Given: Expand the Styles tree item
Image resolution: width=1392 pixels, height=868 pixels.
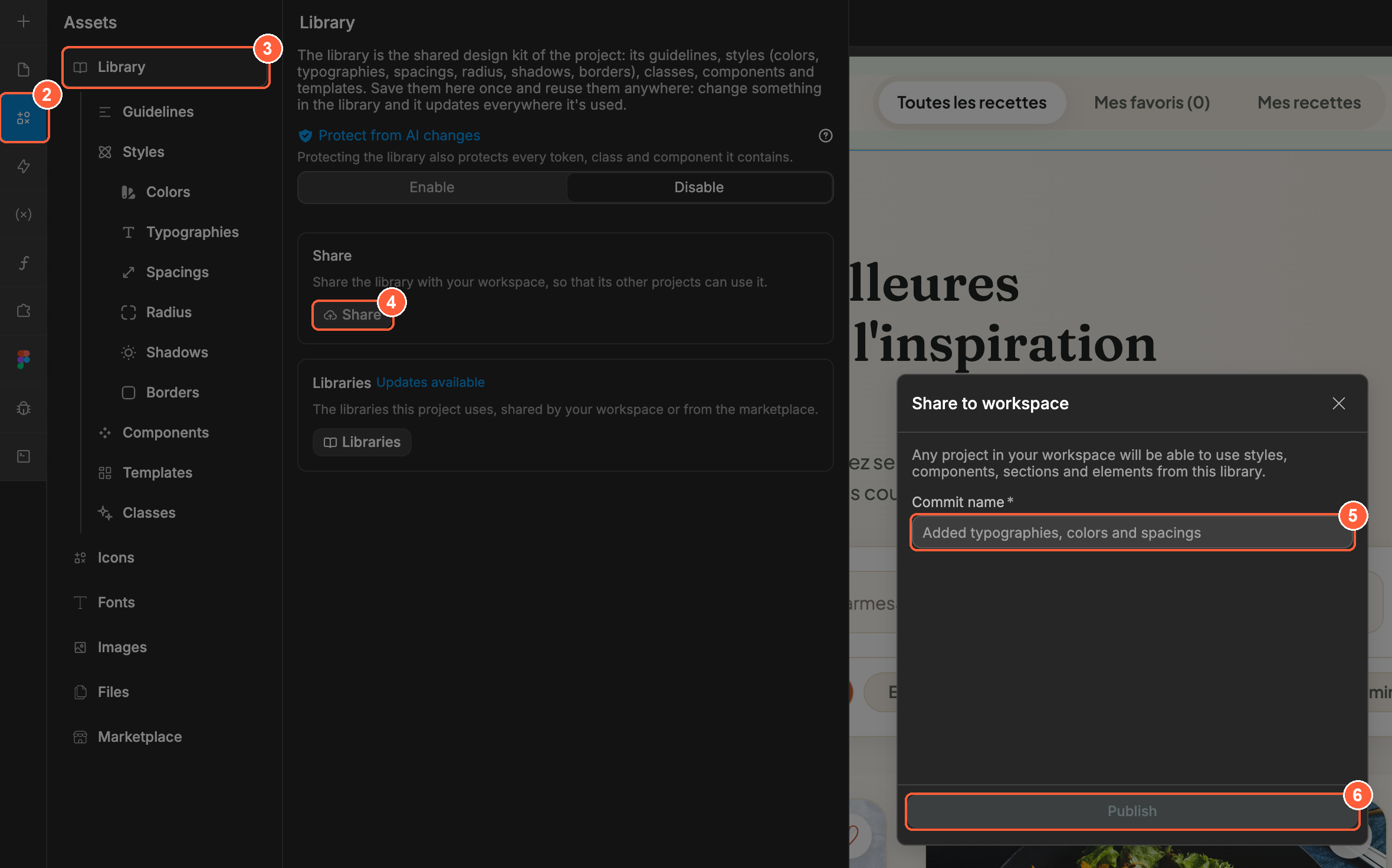Looking at the screenshot, I should 143,152.
